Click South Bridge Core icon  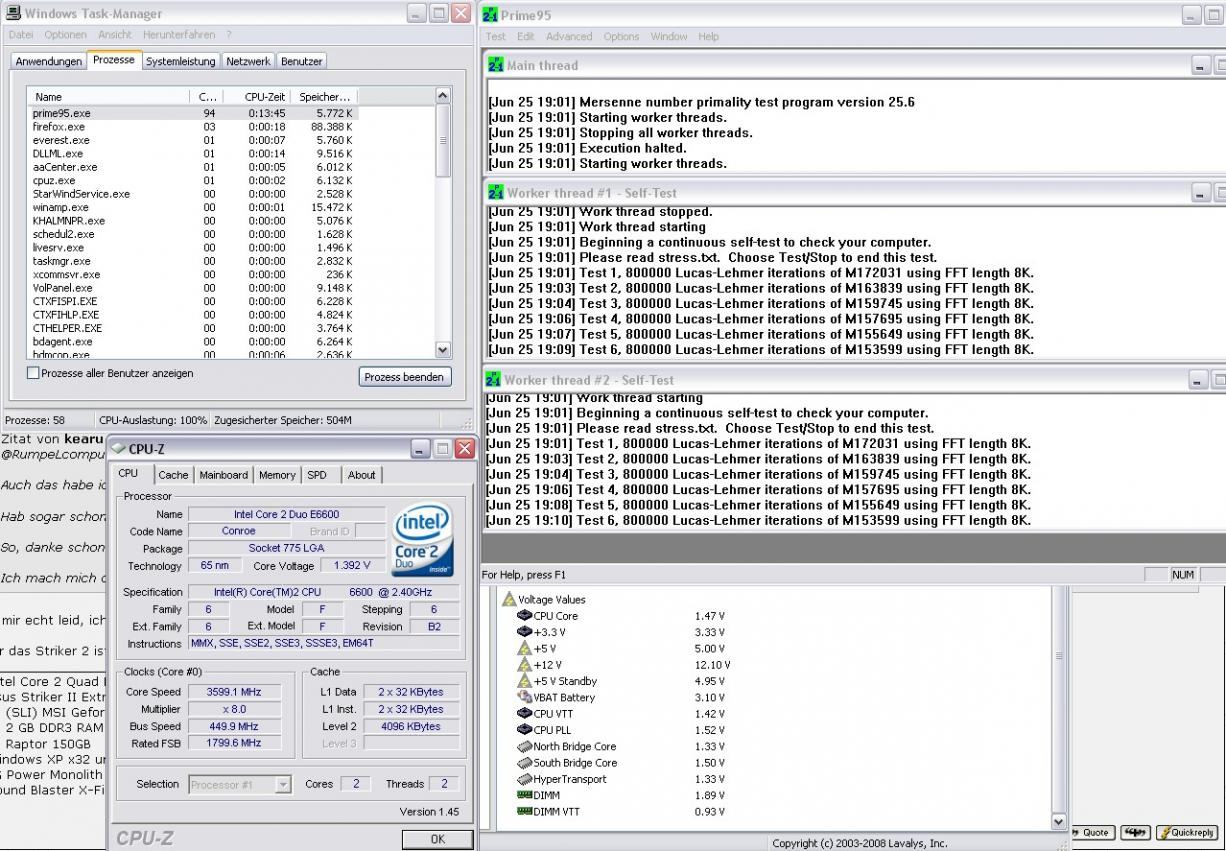(x=524, y=762)
